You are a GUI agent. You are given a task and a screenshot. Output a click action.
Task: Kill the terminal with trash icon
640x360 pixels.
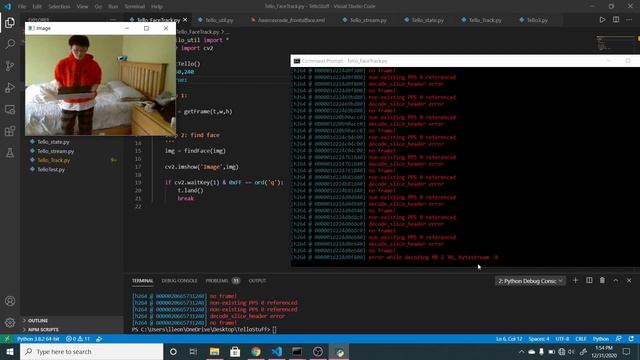[602, 280]
